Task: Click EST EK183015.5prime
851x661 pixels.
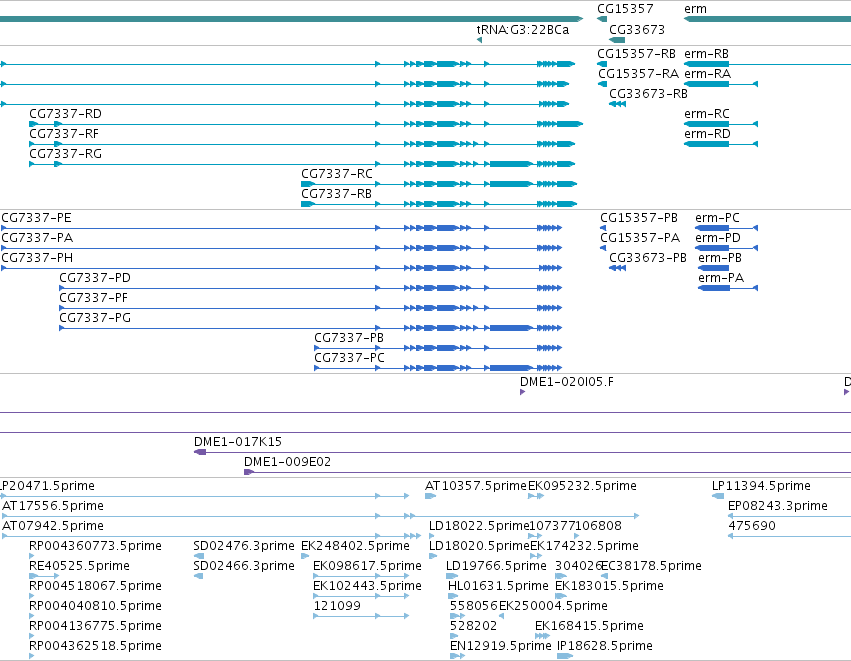Action: click(x=609, y=586)
